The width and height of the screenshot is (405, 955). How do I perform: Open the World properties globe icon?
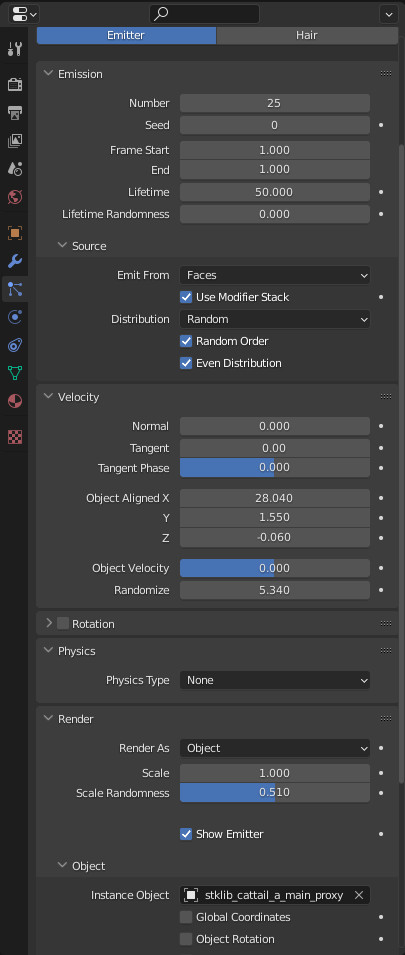point(15,197)
